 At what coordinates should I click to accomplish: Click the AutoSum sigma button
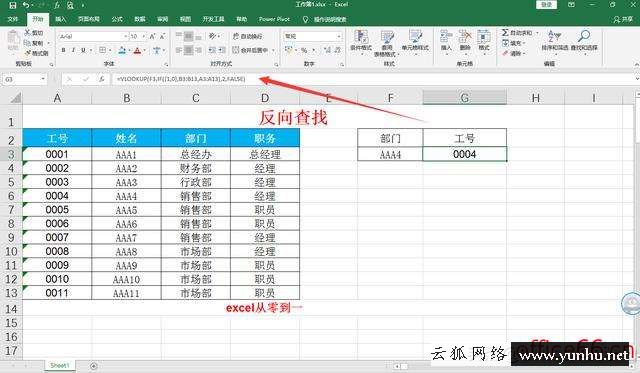(x=517, y=33)
